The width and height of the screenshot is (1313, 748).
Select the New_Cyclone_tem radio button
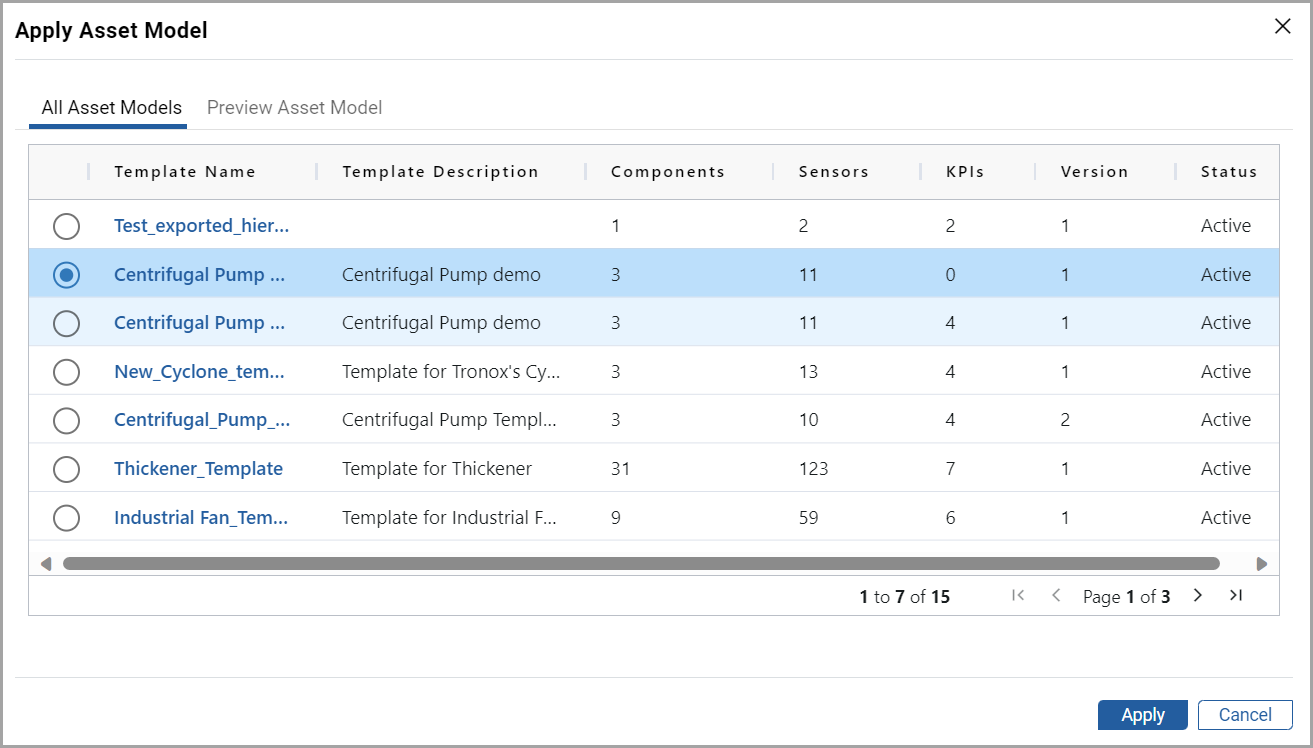tap(66, 372)
